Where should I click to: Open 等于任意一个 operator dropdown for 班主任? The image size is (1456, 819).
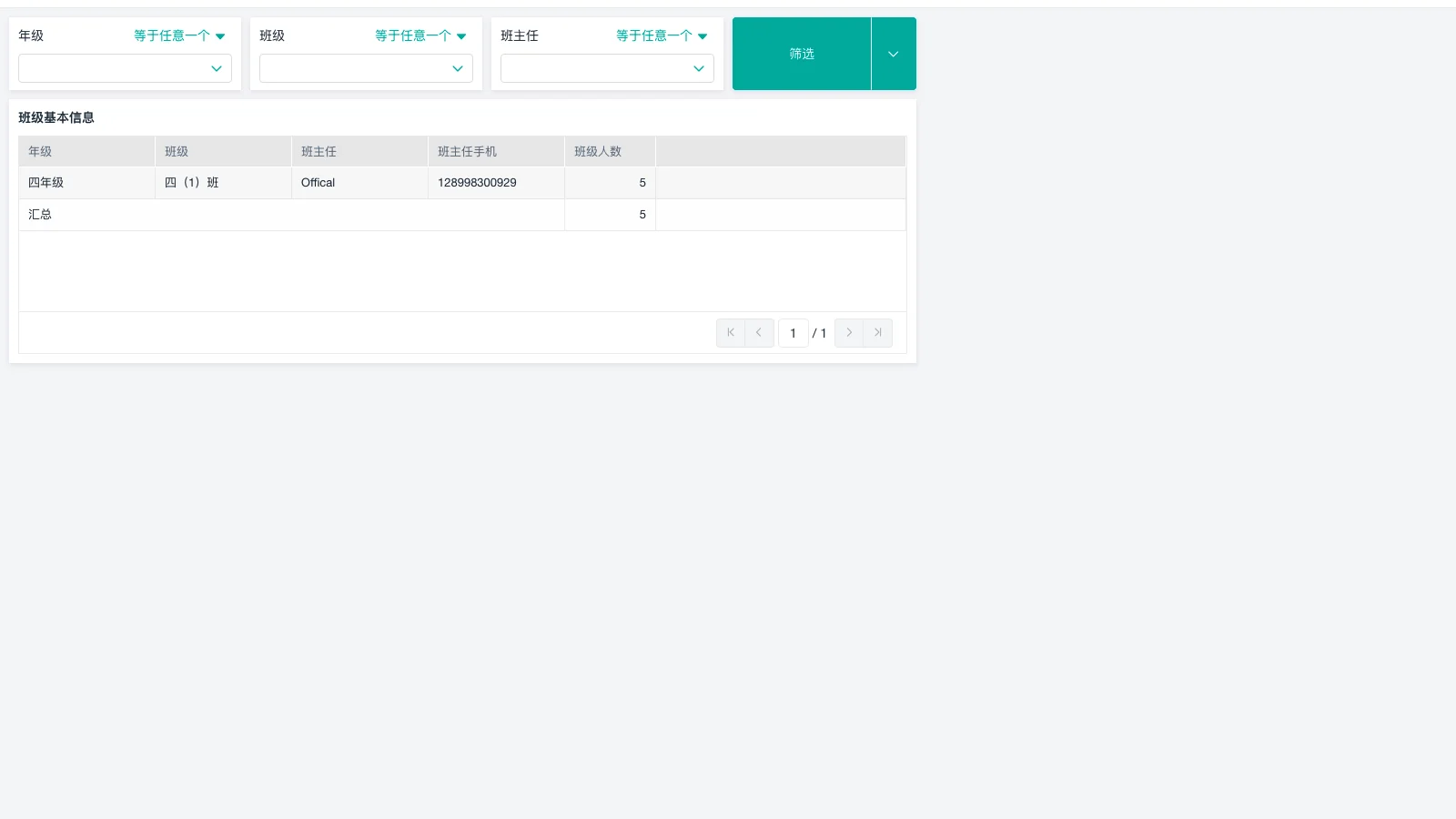[661, 35]
